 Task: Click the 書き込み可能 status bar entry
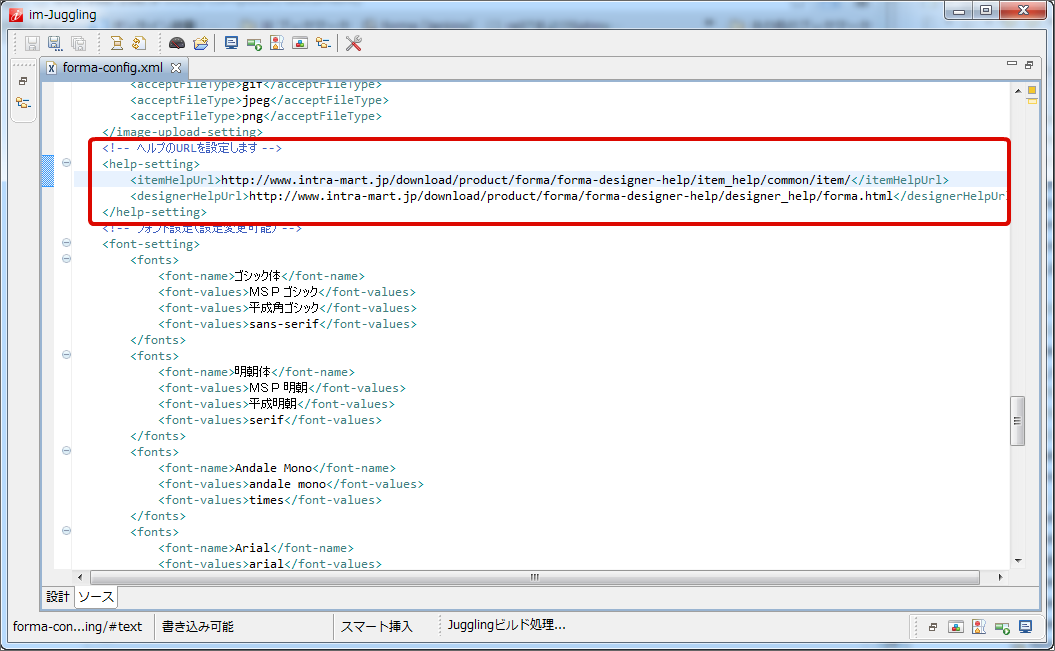(x=198, y=627)
